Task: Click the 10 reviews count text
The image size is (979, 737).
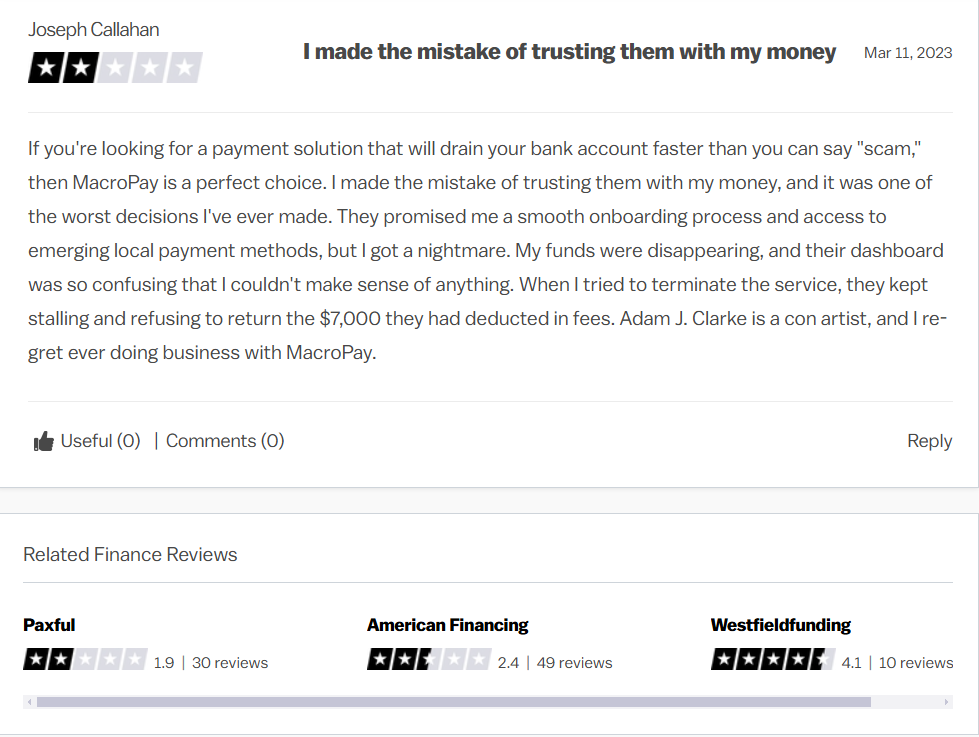Action: (916, 663)
